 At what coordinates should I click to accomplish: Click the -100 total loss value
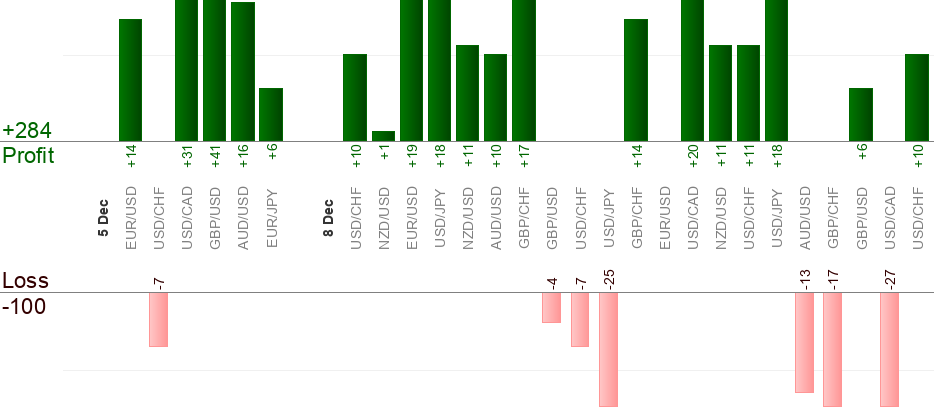click(25, 306)
